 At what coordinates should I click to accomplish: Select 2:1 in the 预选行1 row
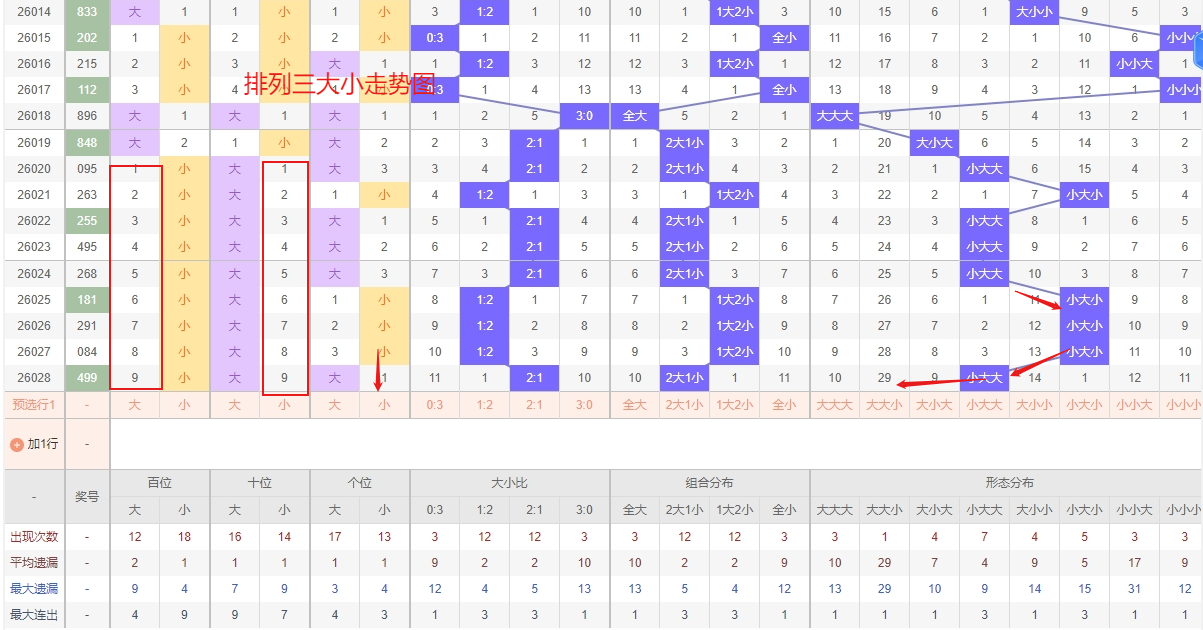tap(534, 405)
